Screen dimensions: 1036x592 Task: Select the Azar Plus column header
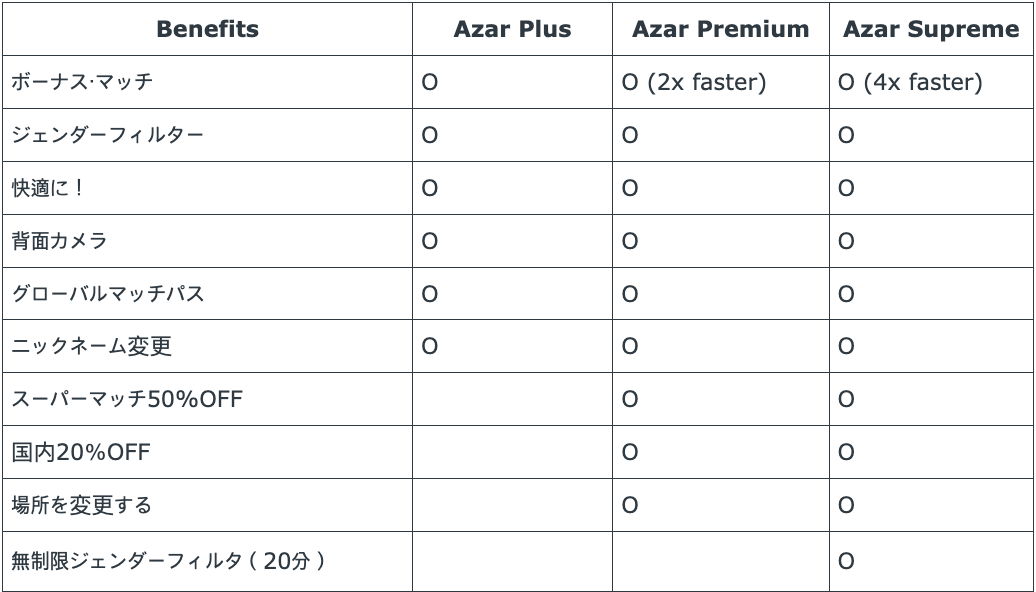pos(512,29)
